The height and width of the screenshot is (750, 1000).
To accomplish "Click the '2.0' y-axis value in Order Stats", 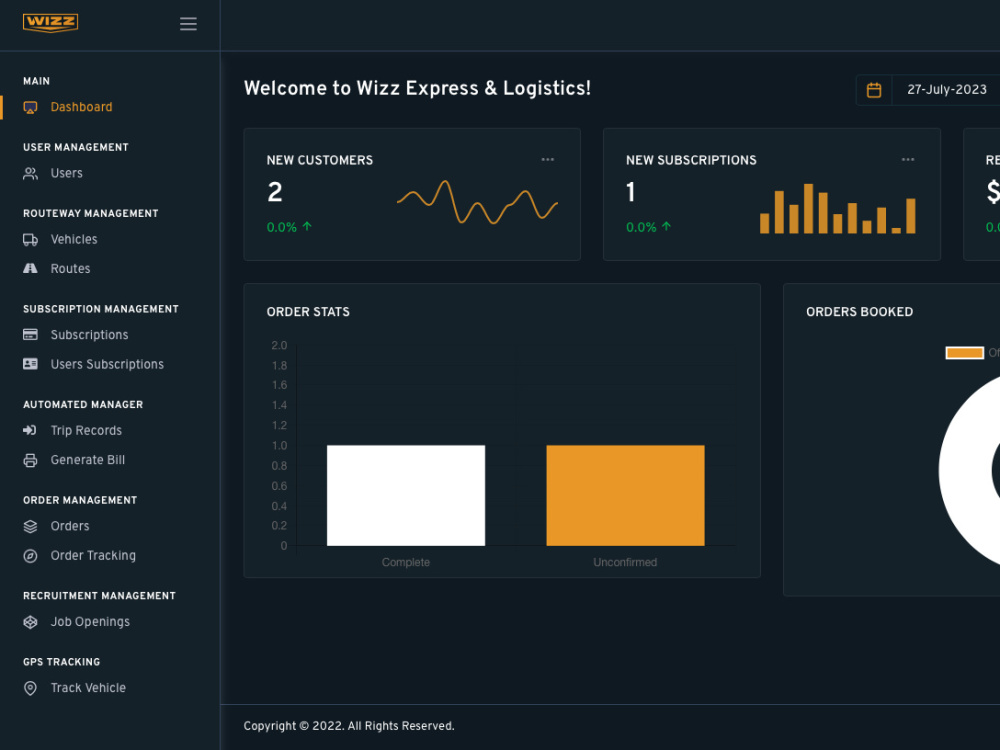I will [279, 346].
